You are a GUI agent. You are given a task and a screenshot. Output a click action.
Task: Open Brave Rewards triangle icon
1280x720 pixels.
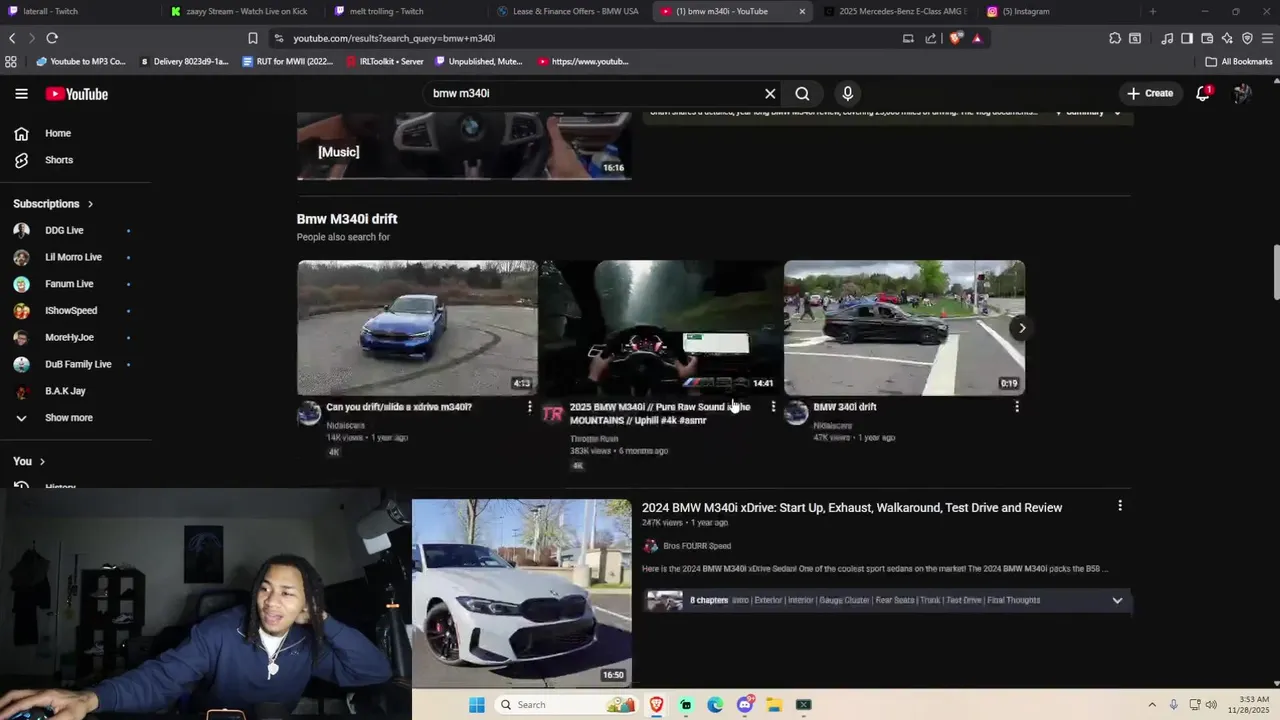click(x=977, y=38)
